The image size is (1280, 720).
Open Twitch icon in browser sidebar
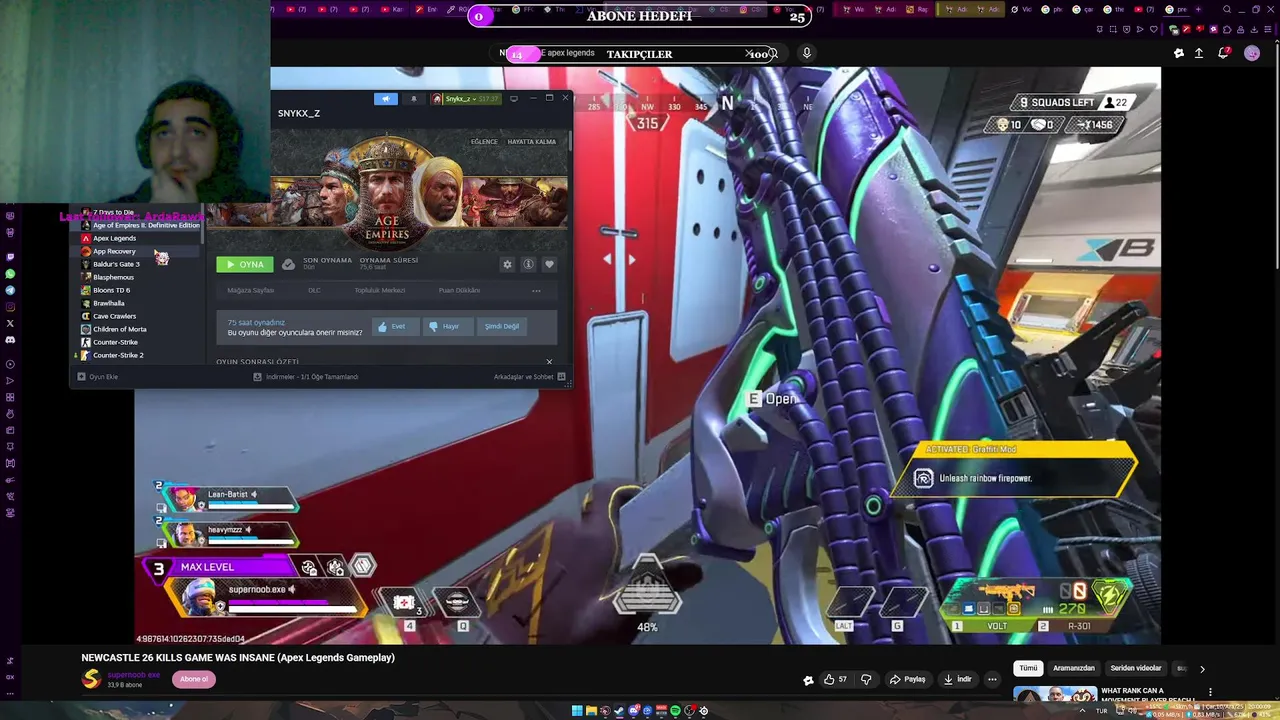[10, 256]
